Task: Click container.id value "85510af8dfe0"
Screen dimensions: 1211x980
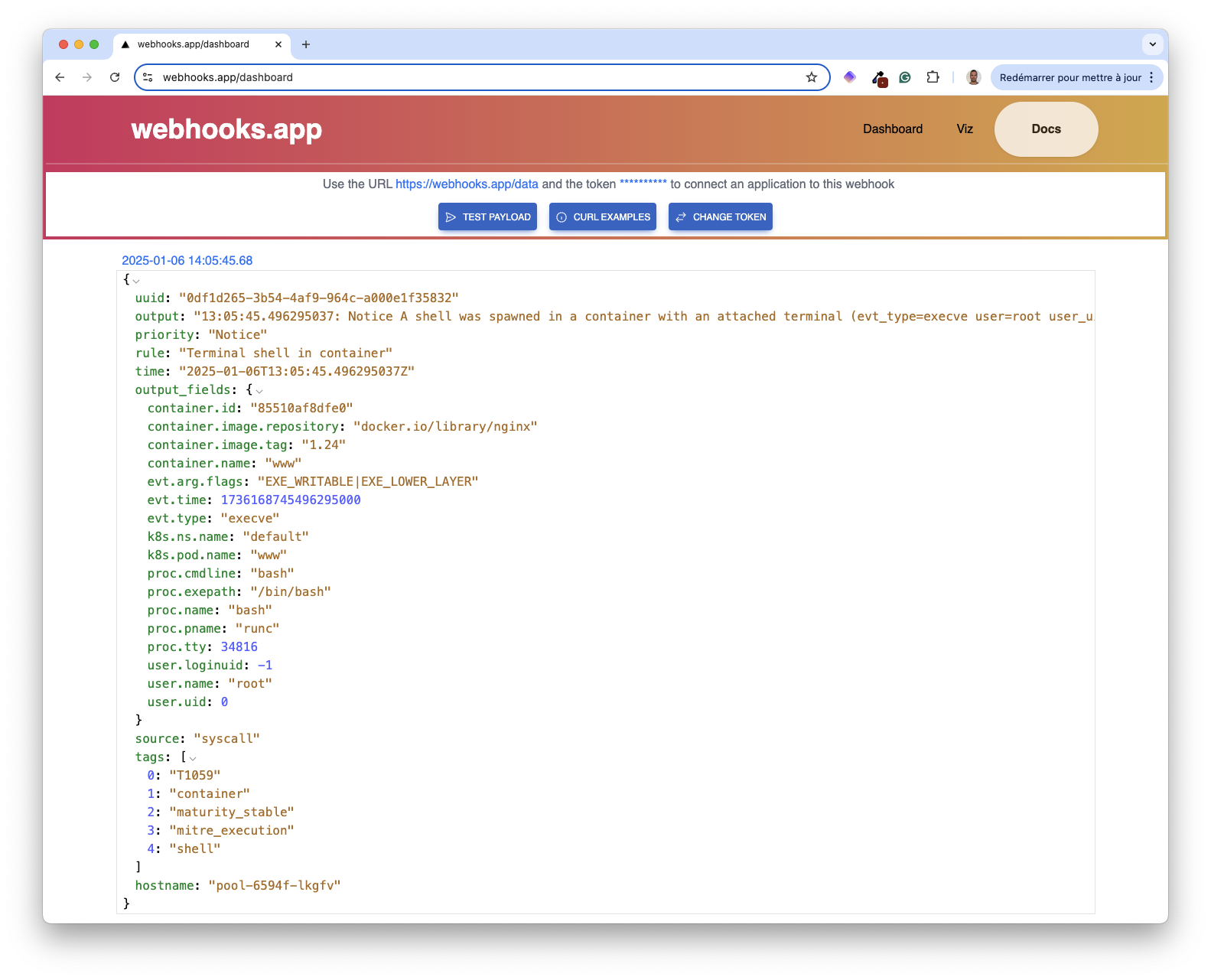Action: [x=301, y=408]
